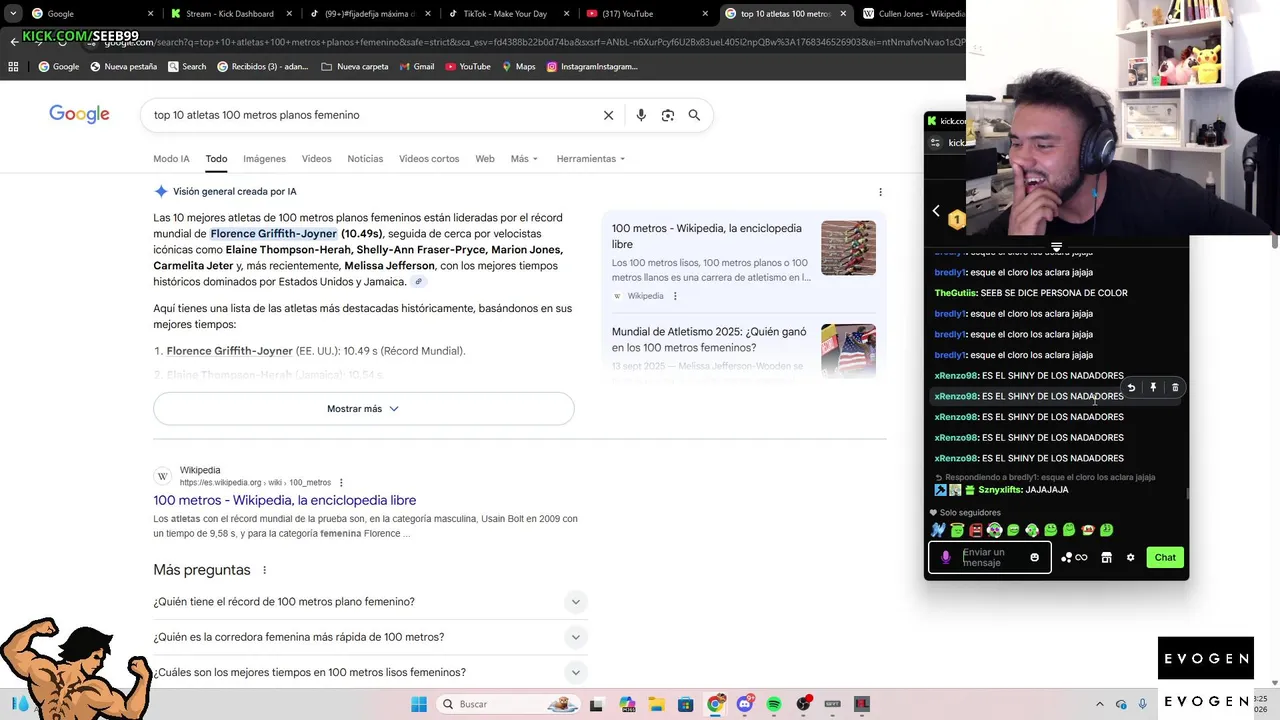The image size is (1280, 720).
Task: Expand question about mejores tiempos lisos femeninos
Action: 369,672
